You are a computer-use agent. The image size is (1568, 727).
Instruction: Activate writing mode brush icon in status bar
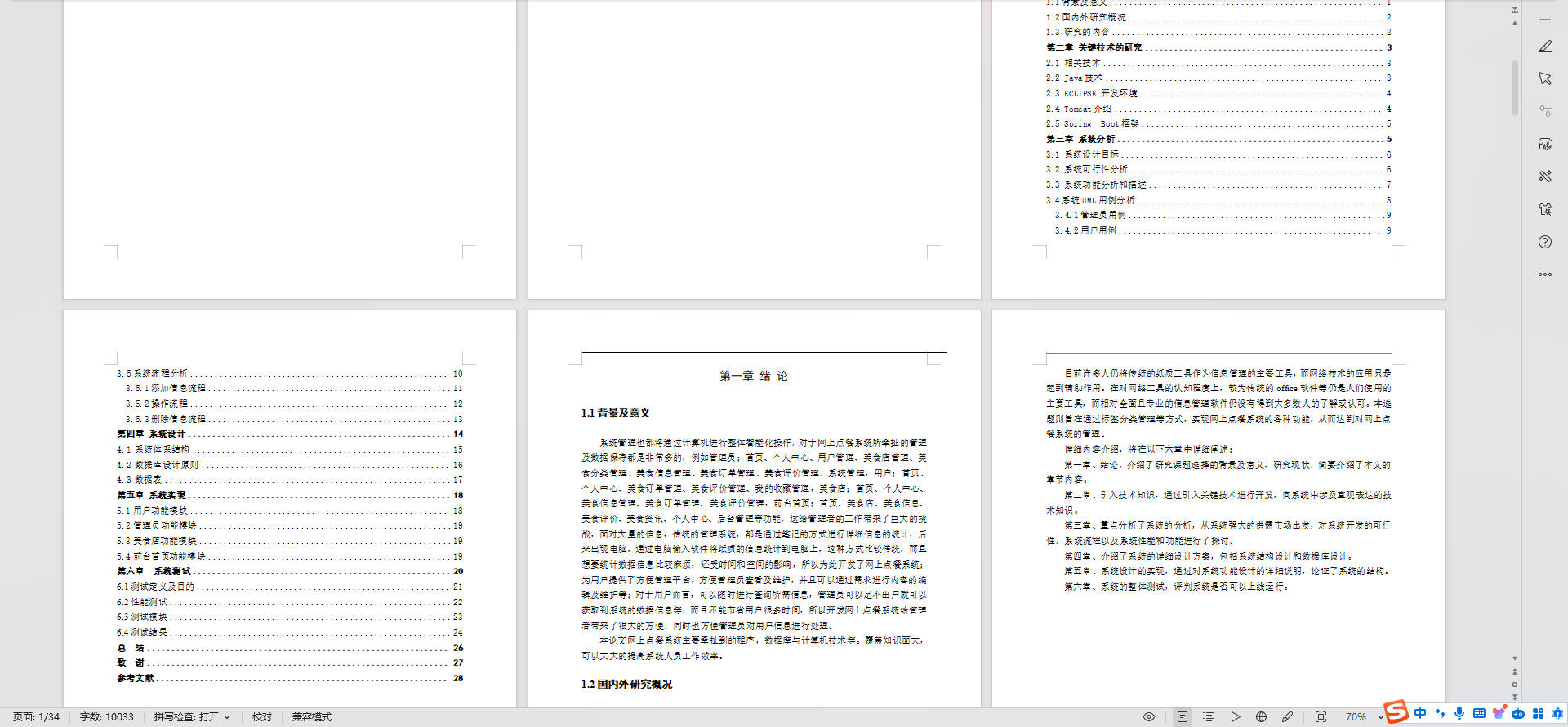pos(1288,716)
